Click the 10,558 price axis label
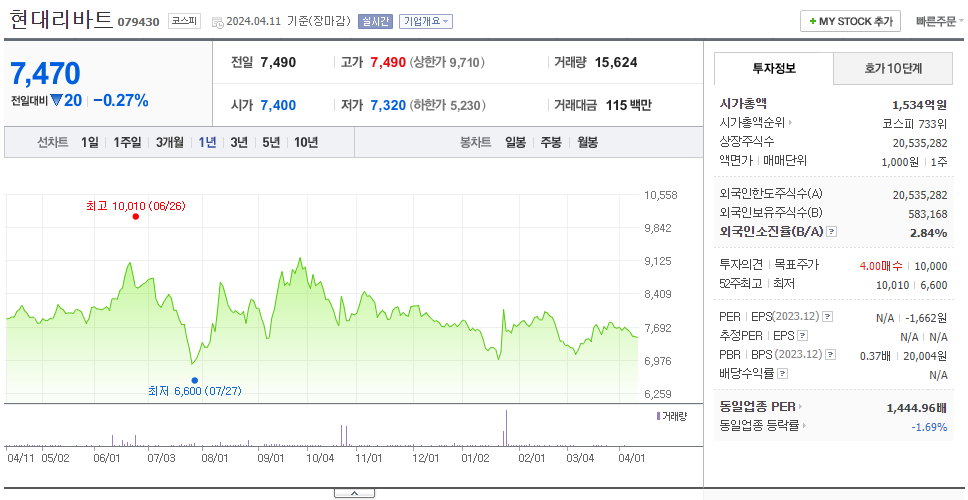Screen dimensions: 968x500 (x=661, y=195)
